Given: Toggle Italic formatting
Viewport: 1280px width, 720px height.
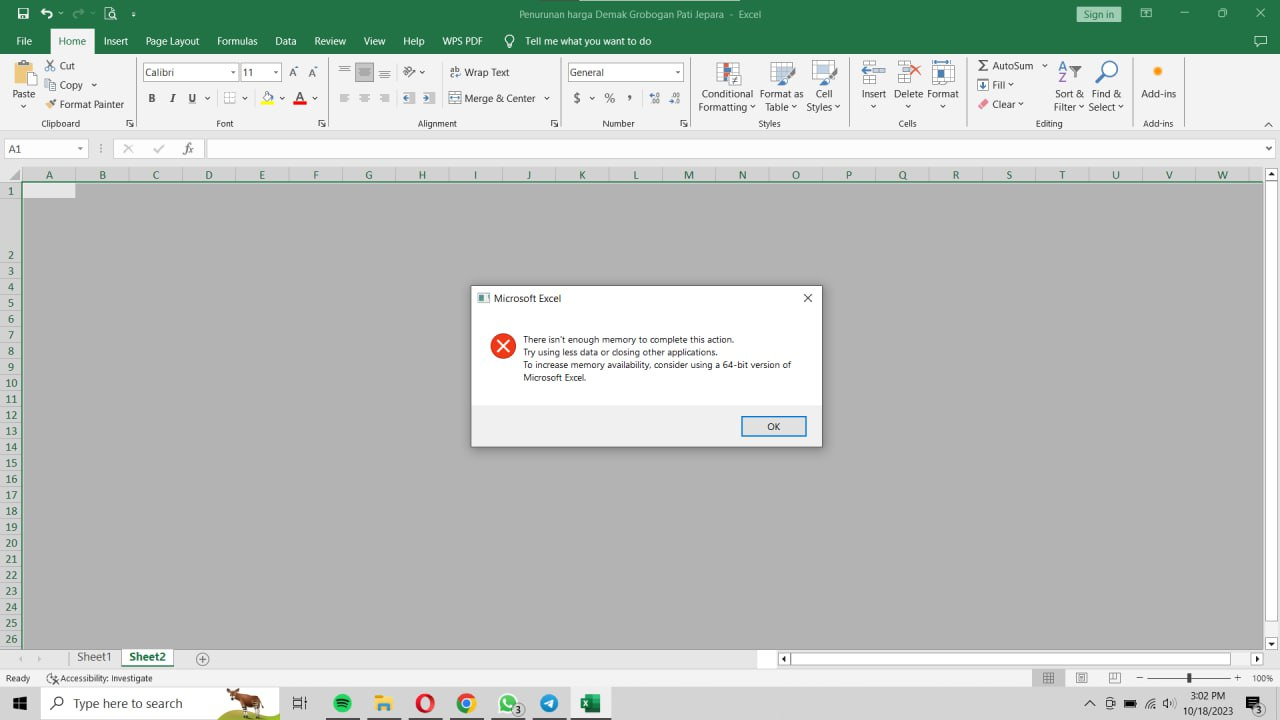Looking at the screenshot, I should 172,98.
